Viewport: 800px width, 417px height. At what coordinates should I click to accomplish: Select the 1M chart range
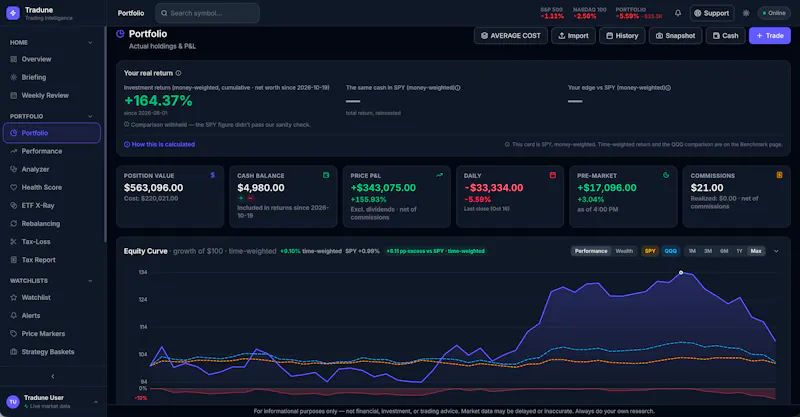pyautogui.click(x=692, y=251)
